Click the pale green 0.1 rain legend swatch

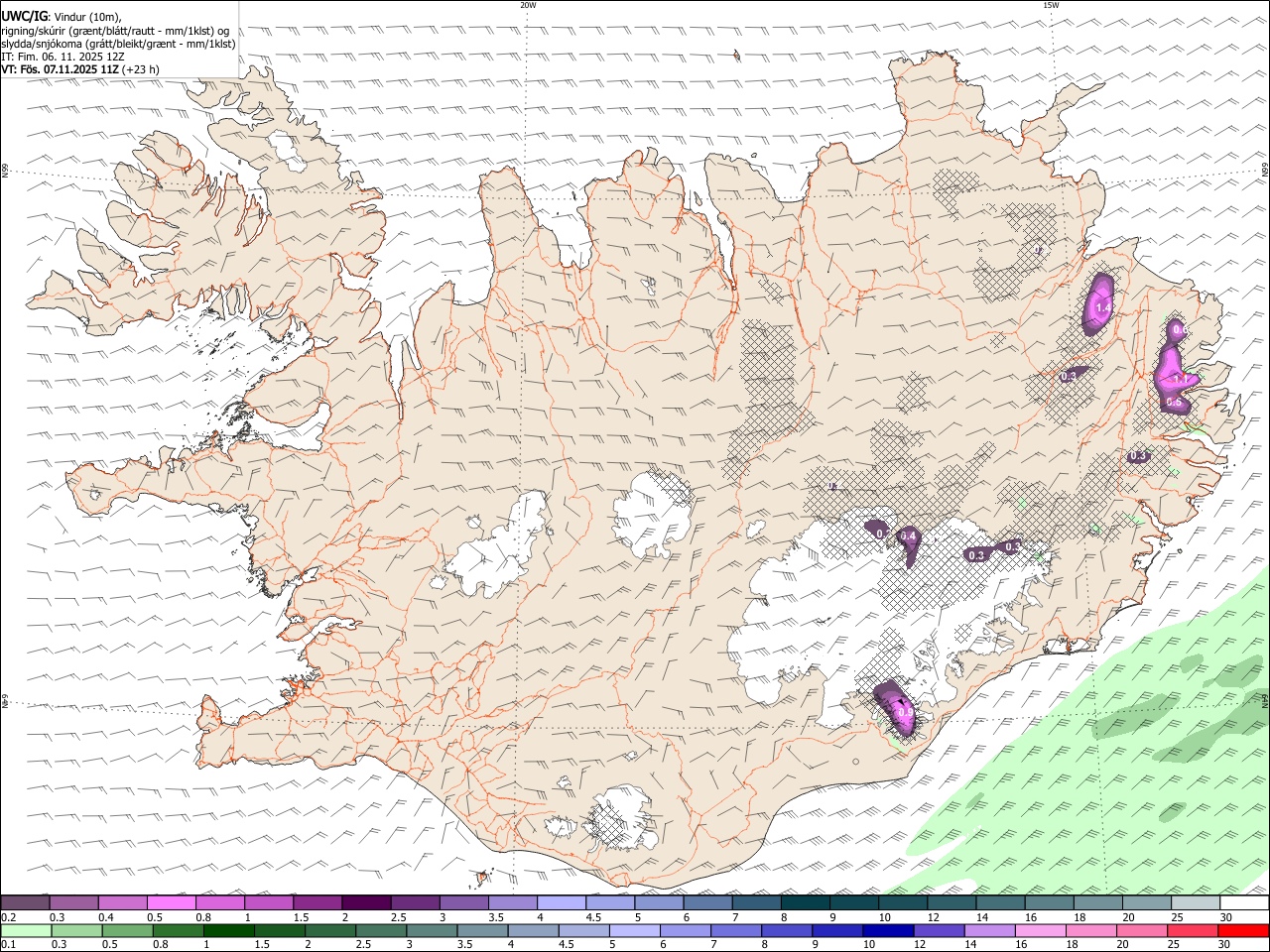point(26,930)
